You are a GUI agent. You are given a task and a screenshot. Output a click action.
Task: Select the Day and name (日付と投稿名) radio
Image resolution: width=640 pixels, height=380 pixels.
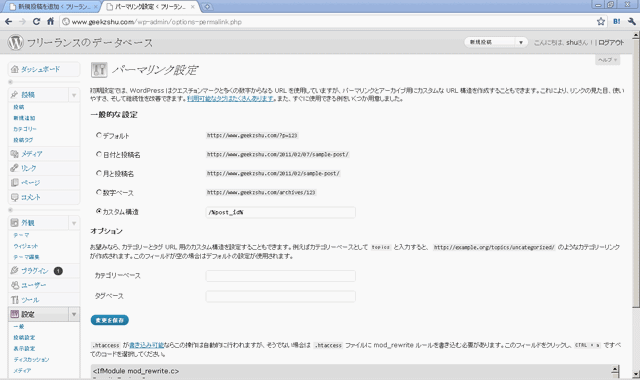coord(98,154)
